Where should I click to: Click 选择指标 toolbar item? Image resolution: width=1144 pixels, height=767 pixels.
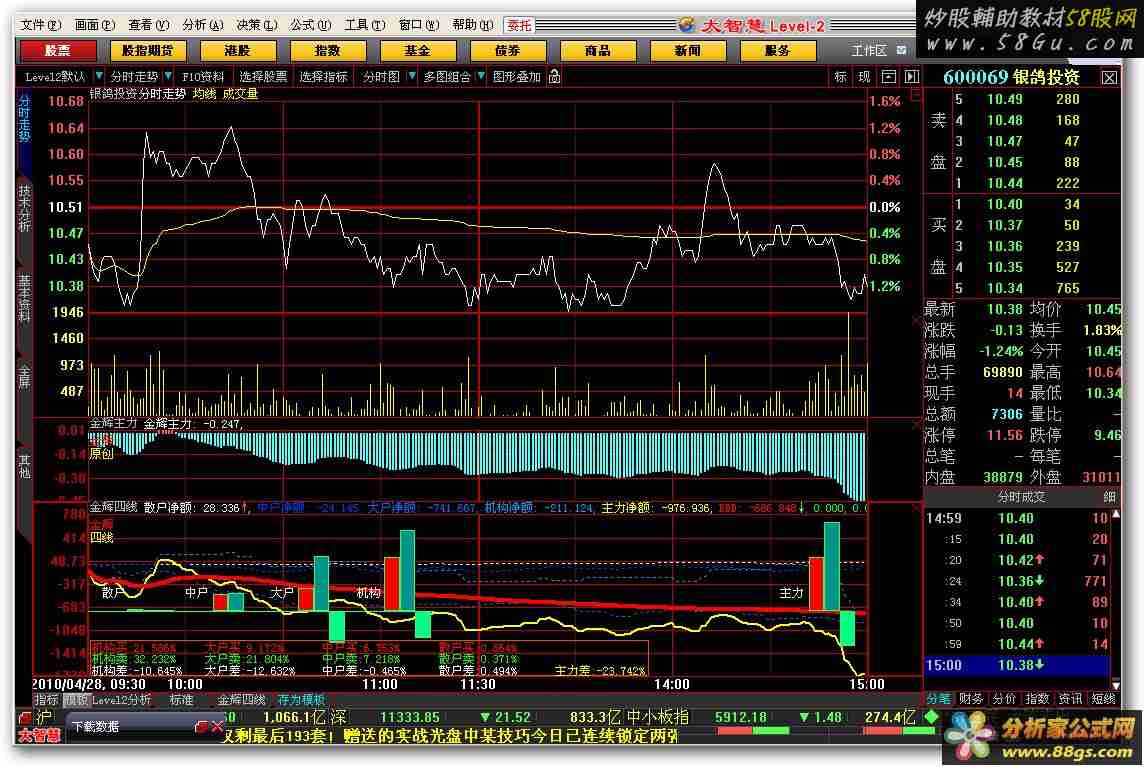[323, 76]
